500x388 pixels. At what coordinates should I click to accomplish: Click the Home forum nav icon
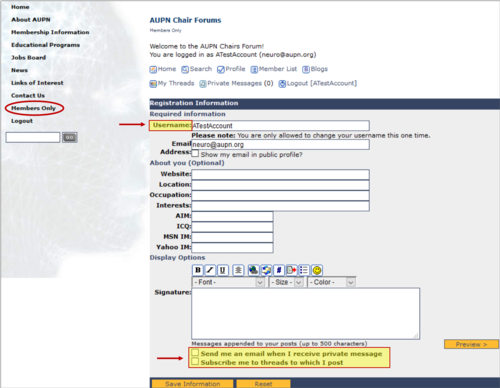(x=153, y=69)
